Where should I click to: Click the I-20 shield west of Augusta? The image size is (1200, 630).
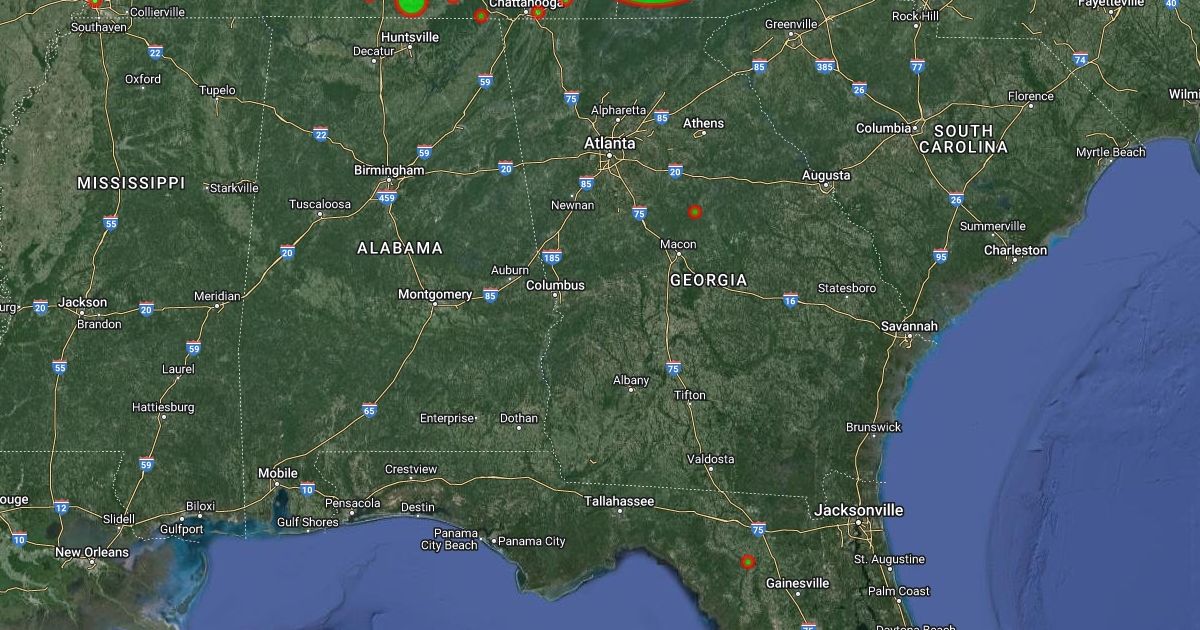(674, 172)
